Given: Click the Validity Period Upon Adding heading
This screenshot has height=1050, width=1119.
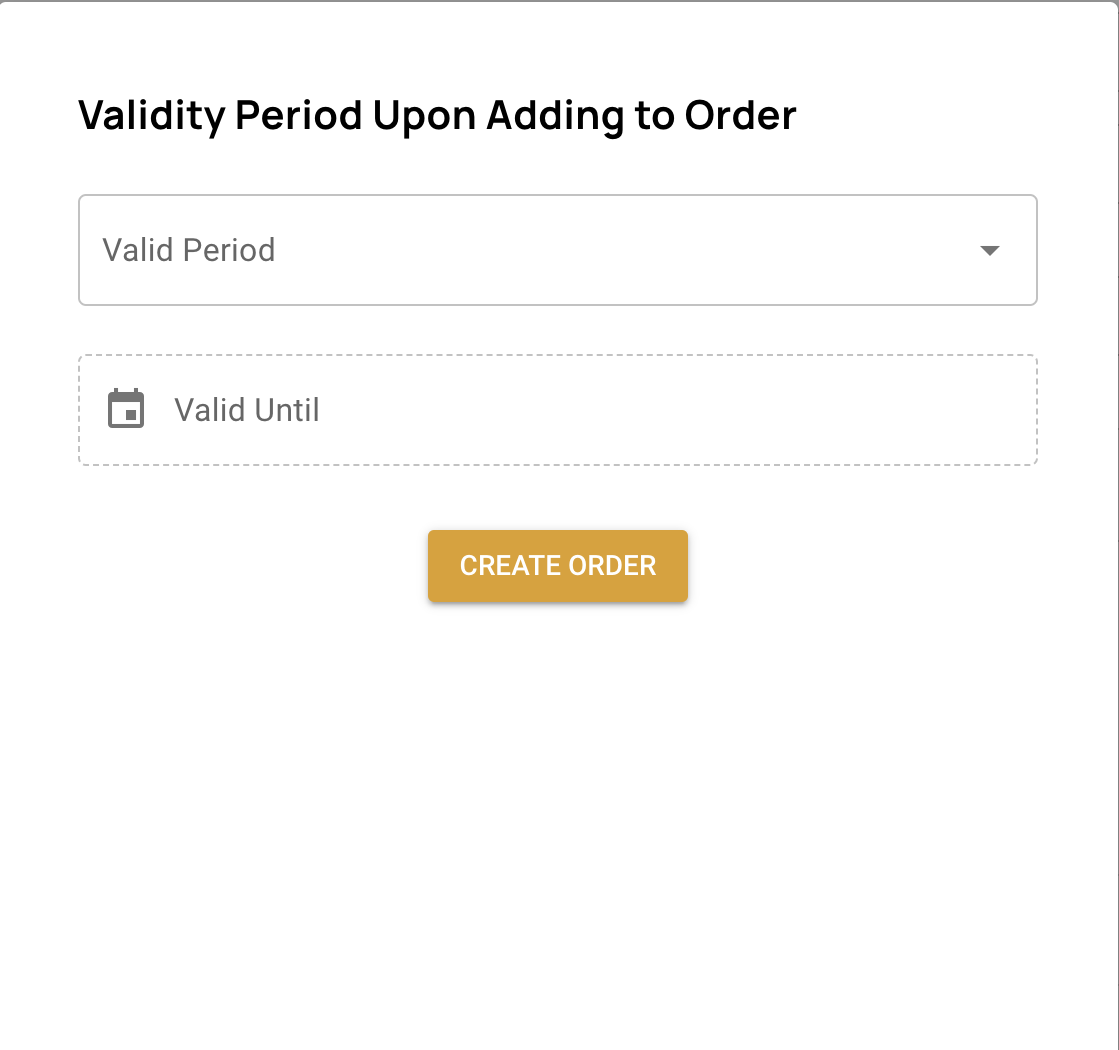Looking at the screenshot, I should [437, 116].
